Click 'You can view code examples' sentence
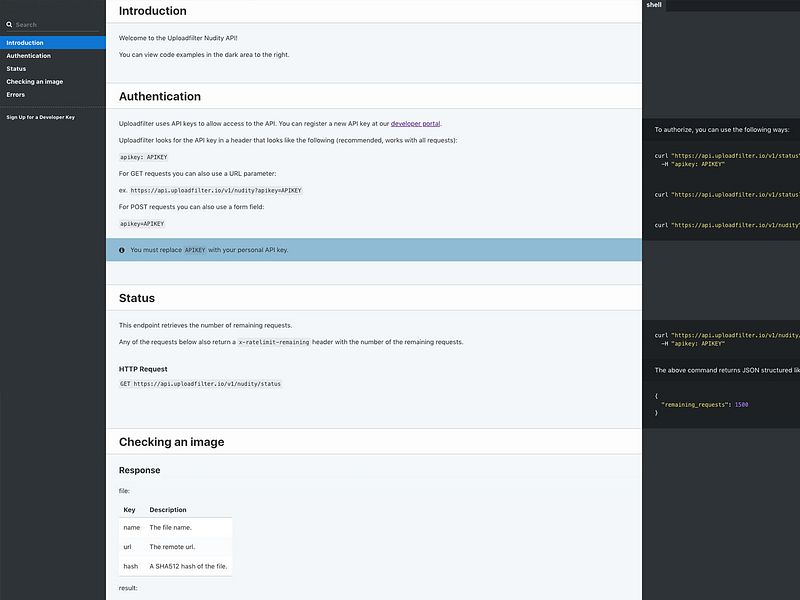The height and width of the screenshot is (600, 800). (204, 55)
